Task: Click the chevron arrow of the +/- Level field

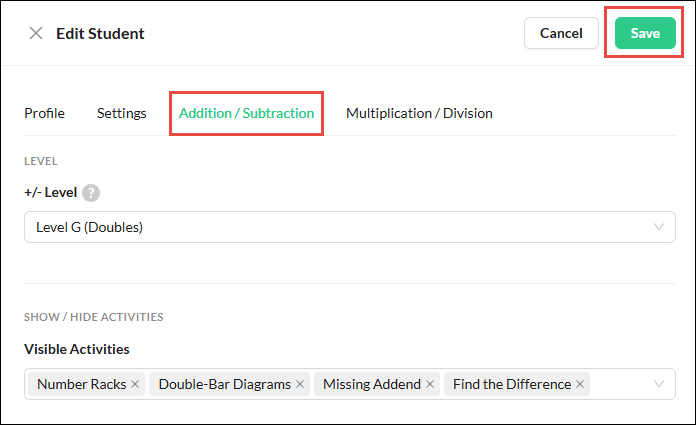Action: pyautogui.click(x=659, y=227)
